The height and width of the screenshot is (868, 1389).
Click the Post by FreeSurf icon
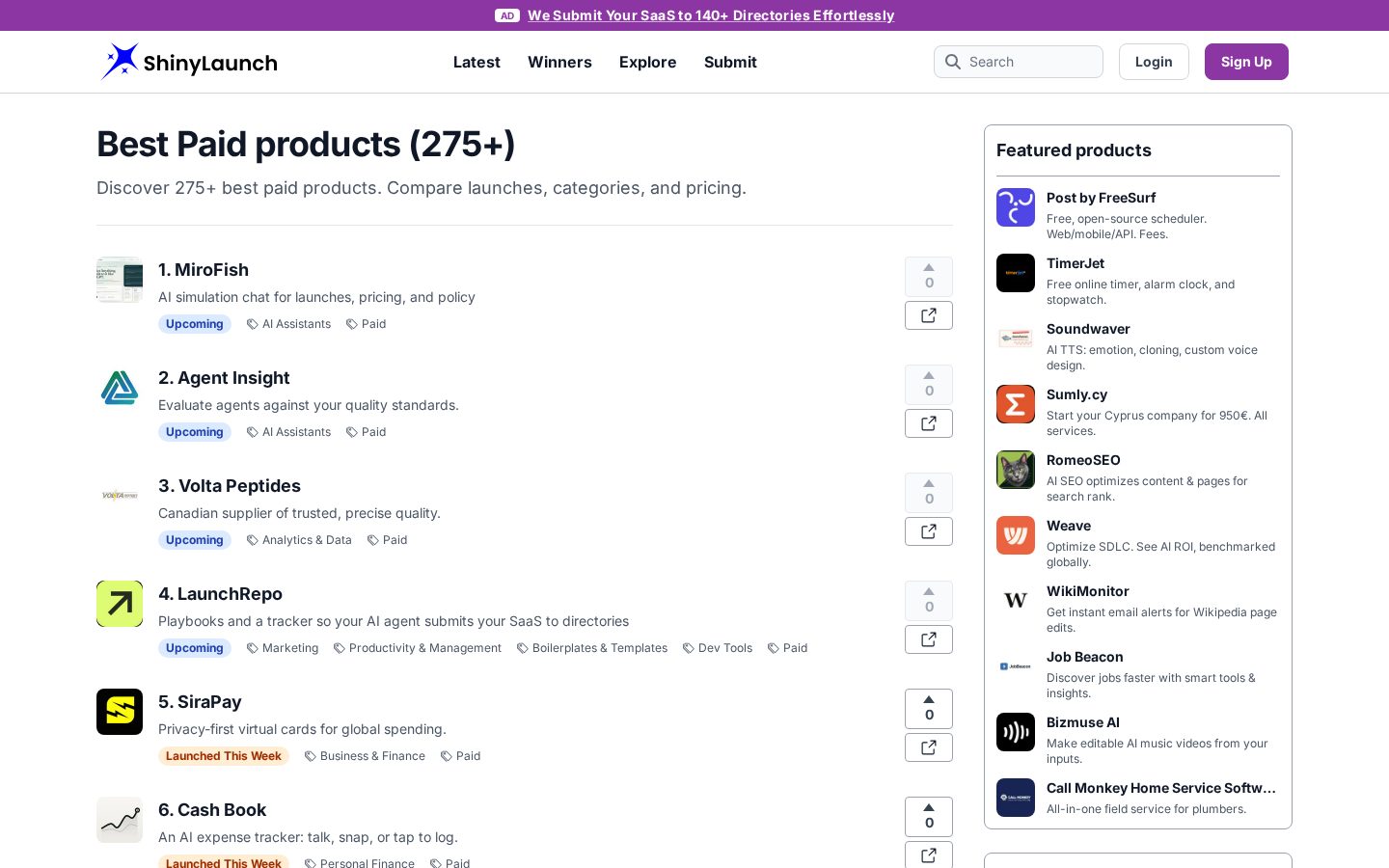(1016, 207)
